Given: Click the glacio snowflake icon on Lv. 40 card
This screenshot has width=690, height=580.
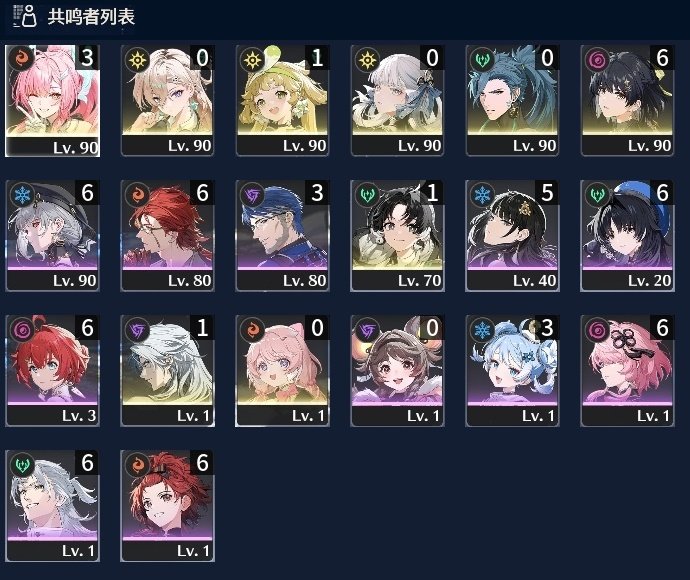Looking at the screenshot, I should tap(482, 194).
